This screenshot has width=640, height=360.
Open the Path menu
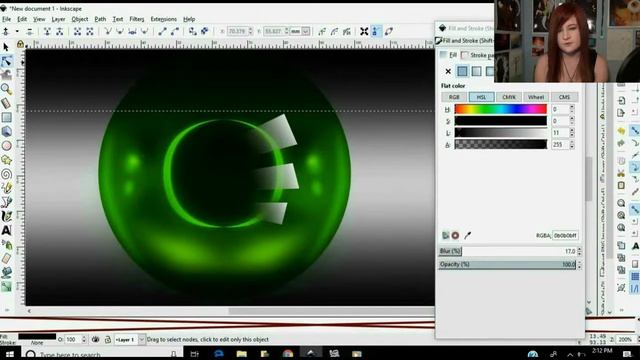100,19
